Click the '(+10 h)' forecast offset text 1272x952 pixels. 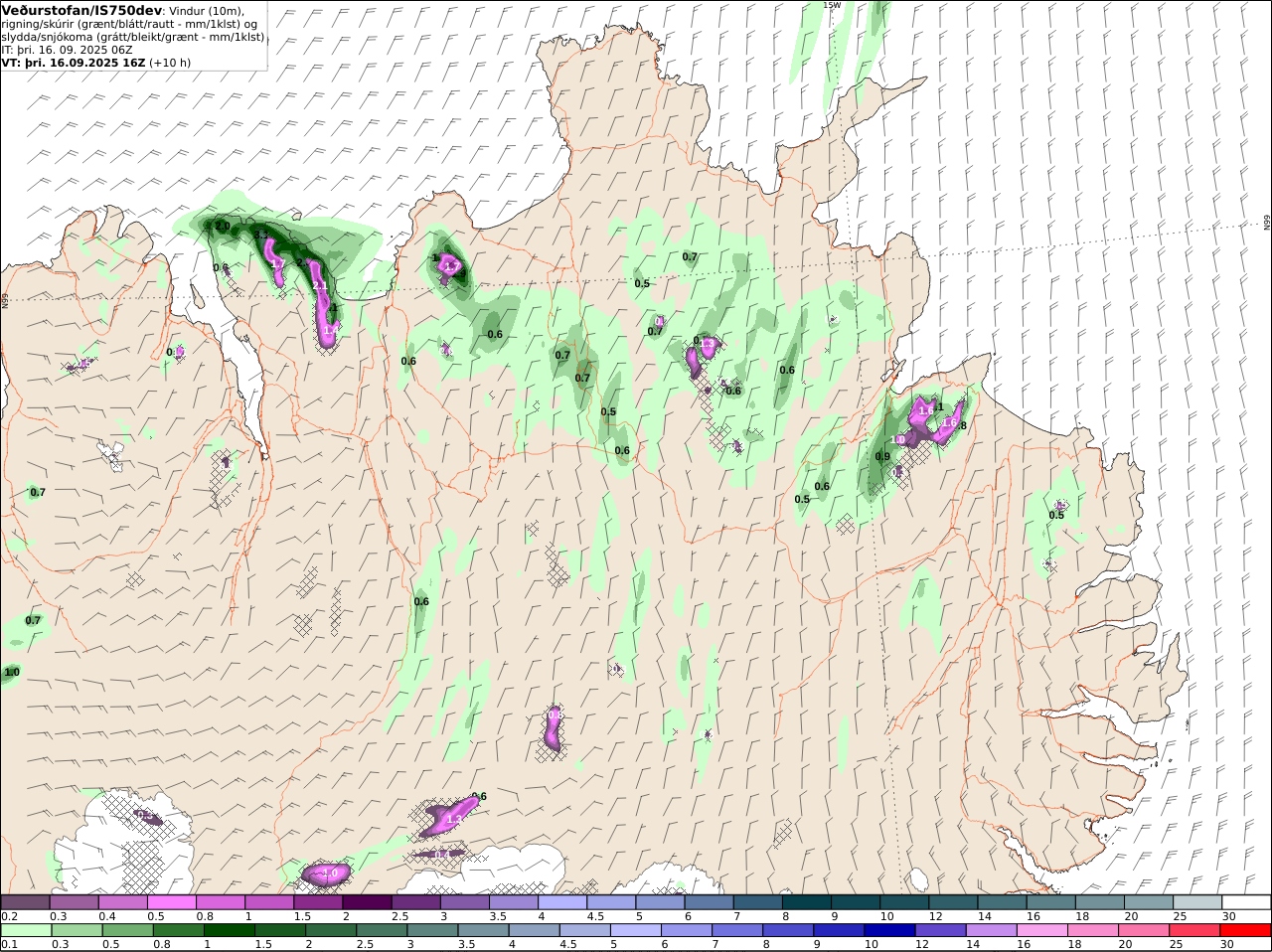click(x=170, y=63)
